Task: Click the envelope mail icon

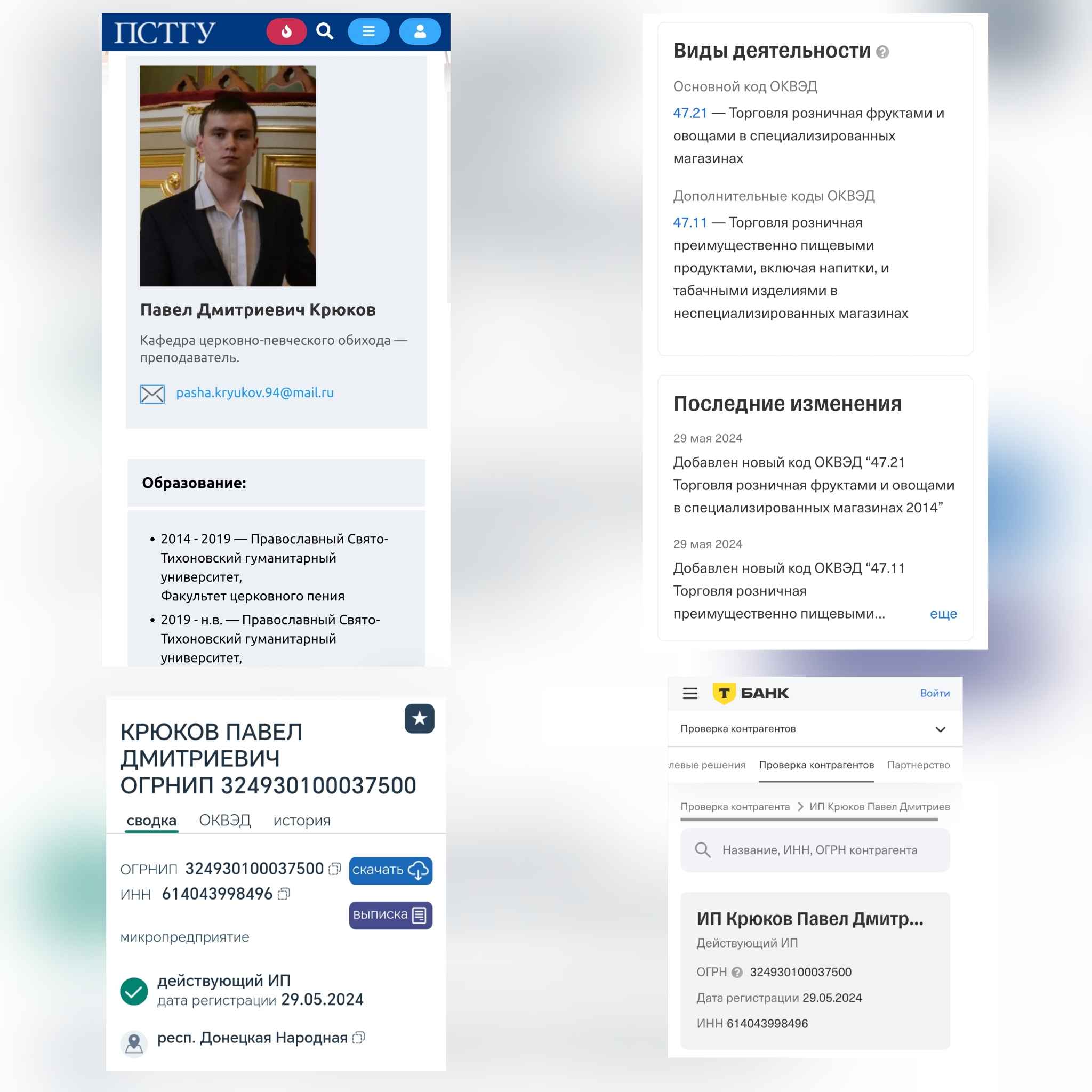Action: click(x=152, y=394)
